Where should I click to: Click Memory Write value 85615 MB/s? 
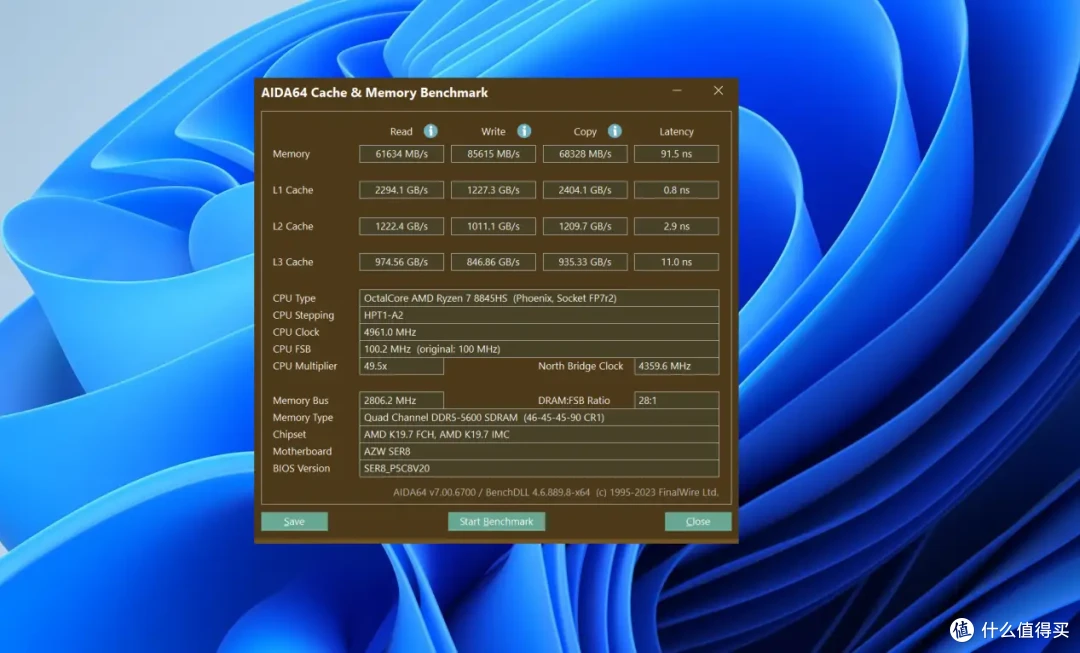point(493,154)
